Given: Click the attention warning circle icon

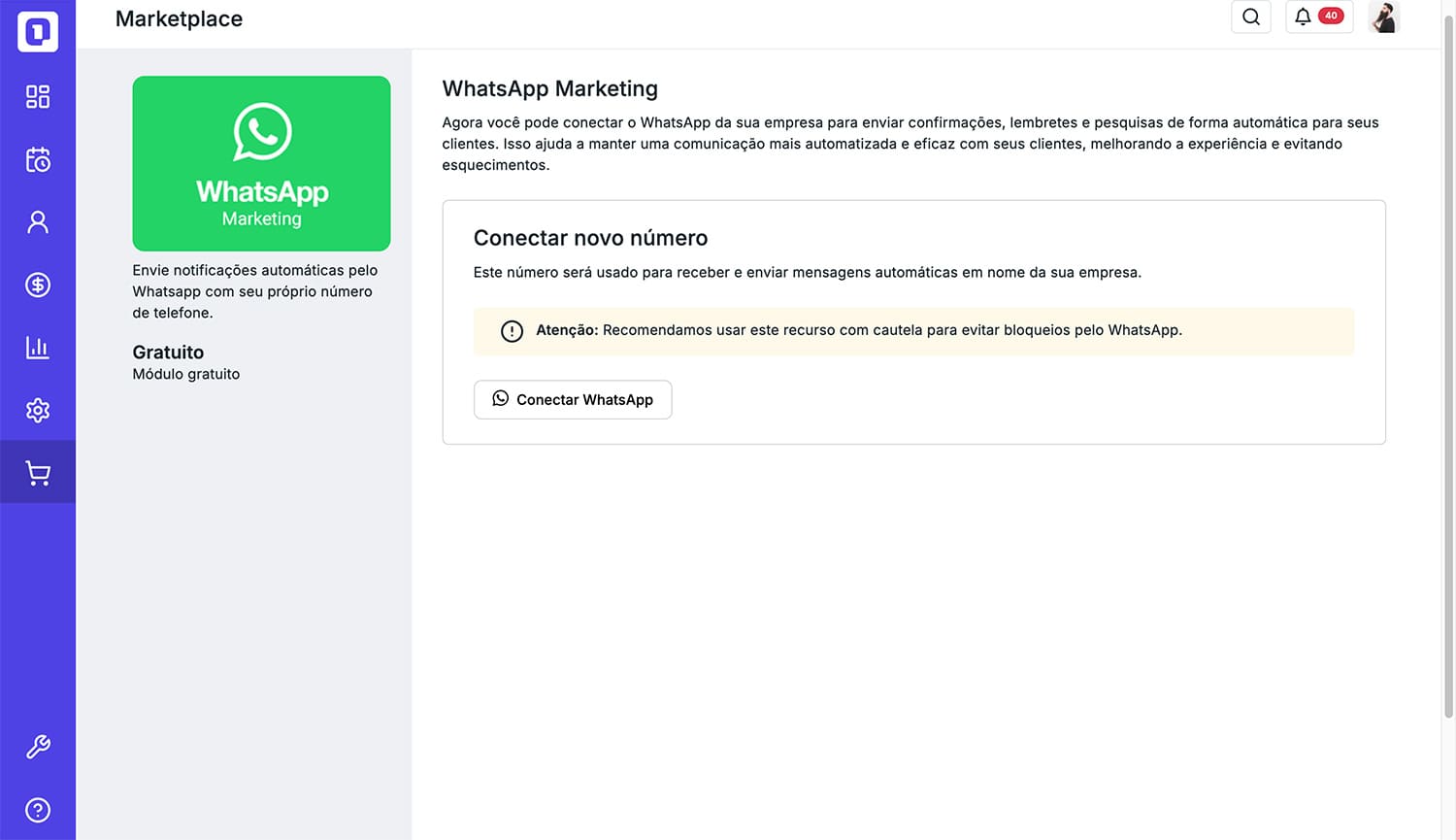Looking at the screenshot, I should click(x=512, y=331).
